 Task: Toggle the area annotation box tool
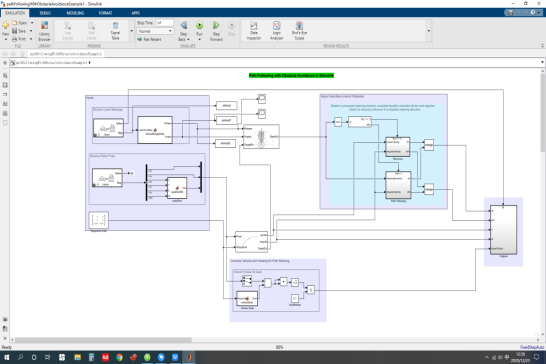5,123
